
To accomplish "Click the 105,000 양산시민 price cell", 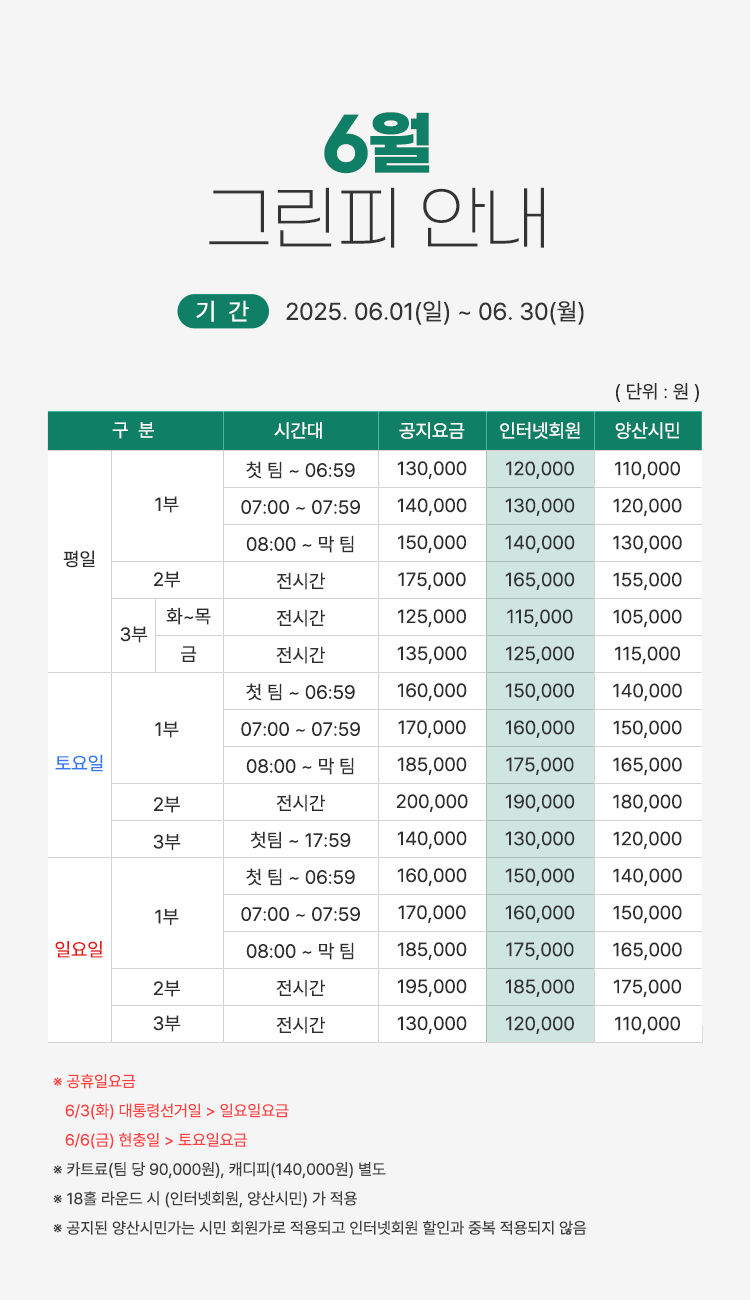I will pos(647,617).
